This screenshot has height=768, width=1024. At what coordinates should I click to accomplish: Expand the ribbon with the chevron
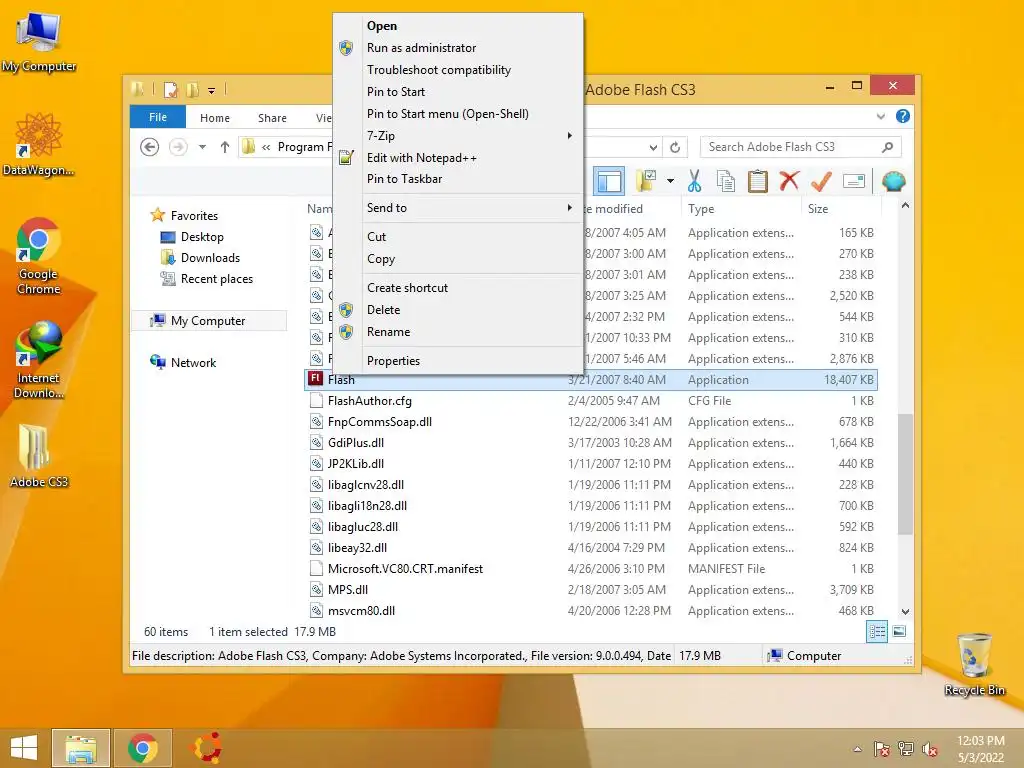(x=880, y=116)
